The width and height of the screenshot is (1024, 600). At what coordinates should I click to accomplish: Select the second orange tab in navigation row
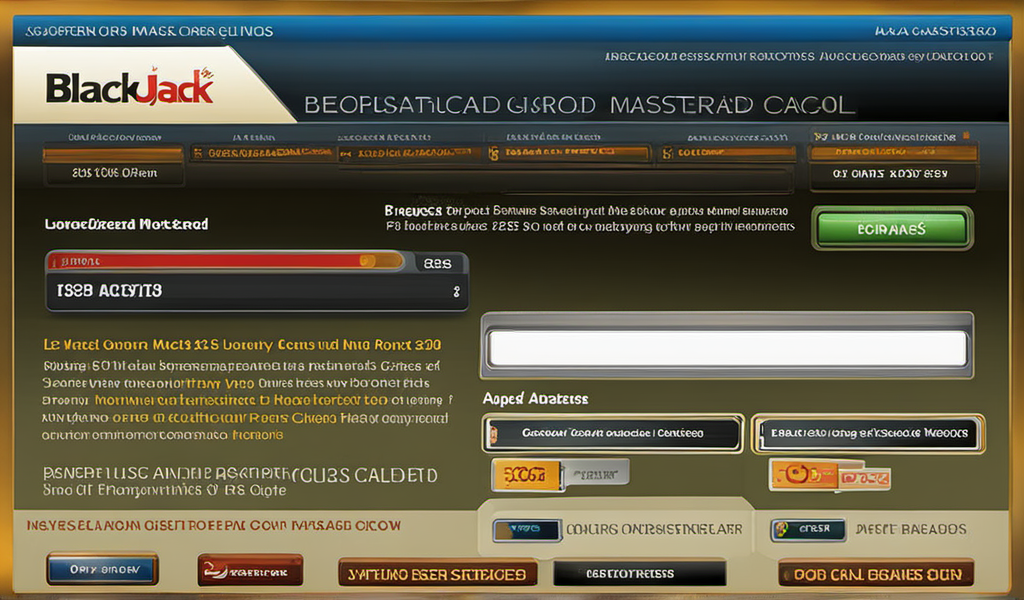tap(260, 154)
